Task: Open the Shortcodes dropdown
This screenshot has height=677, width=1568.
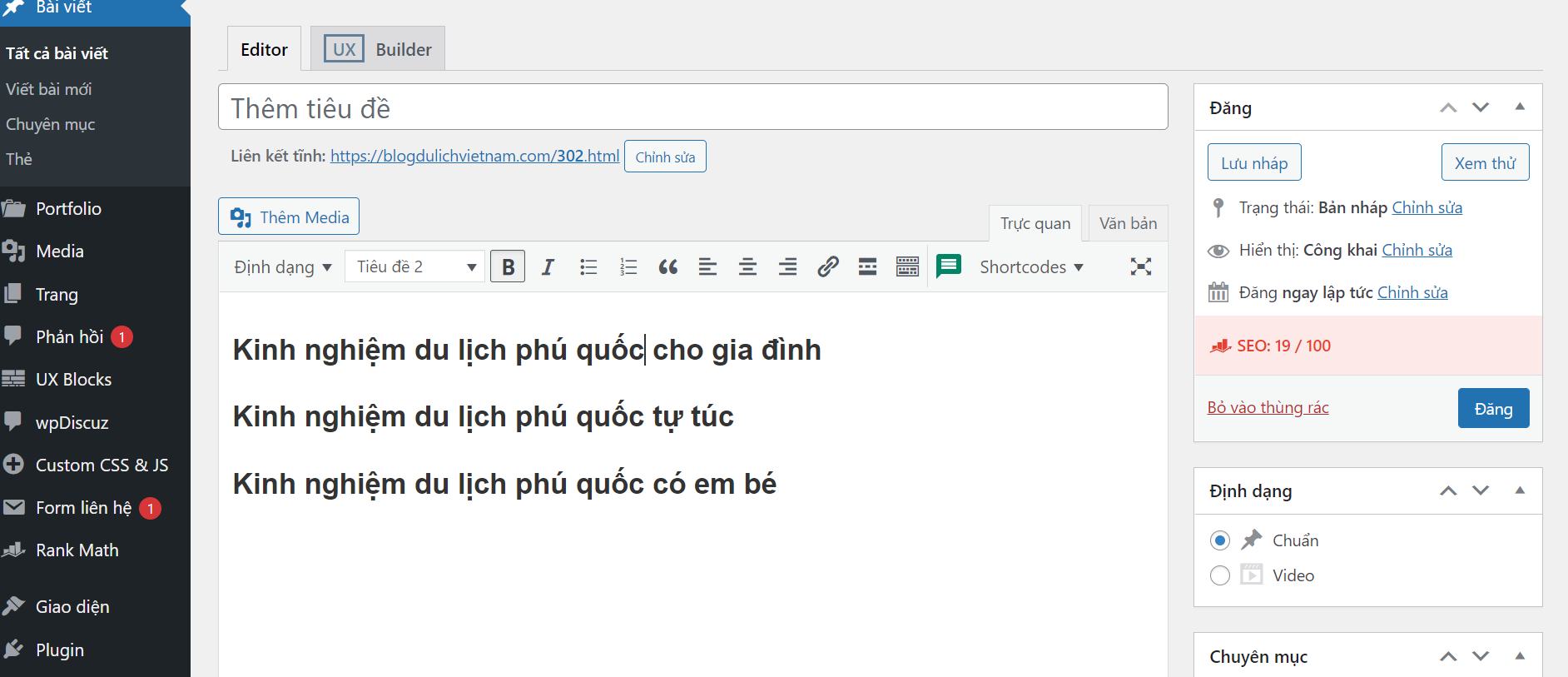Action: pyautogui.click(x=1031, y=266)
